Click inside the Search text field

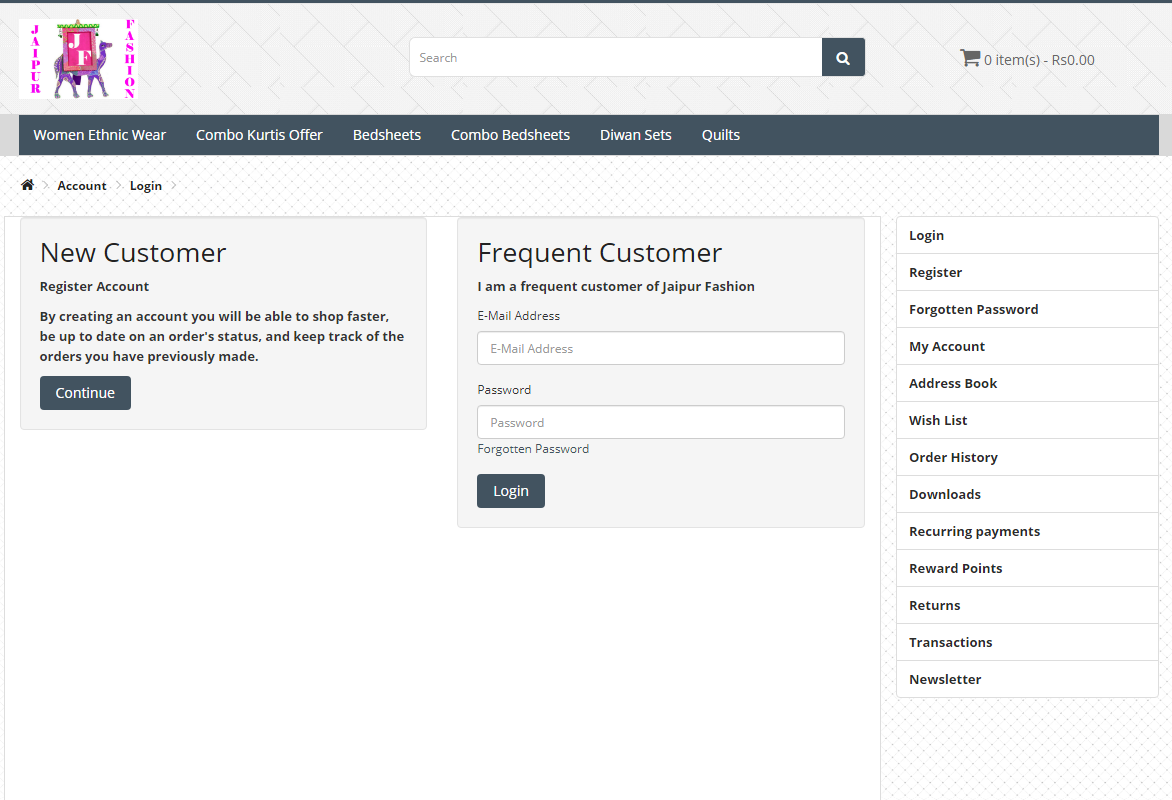pos(615,58)
